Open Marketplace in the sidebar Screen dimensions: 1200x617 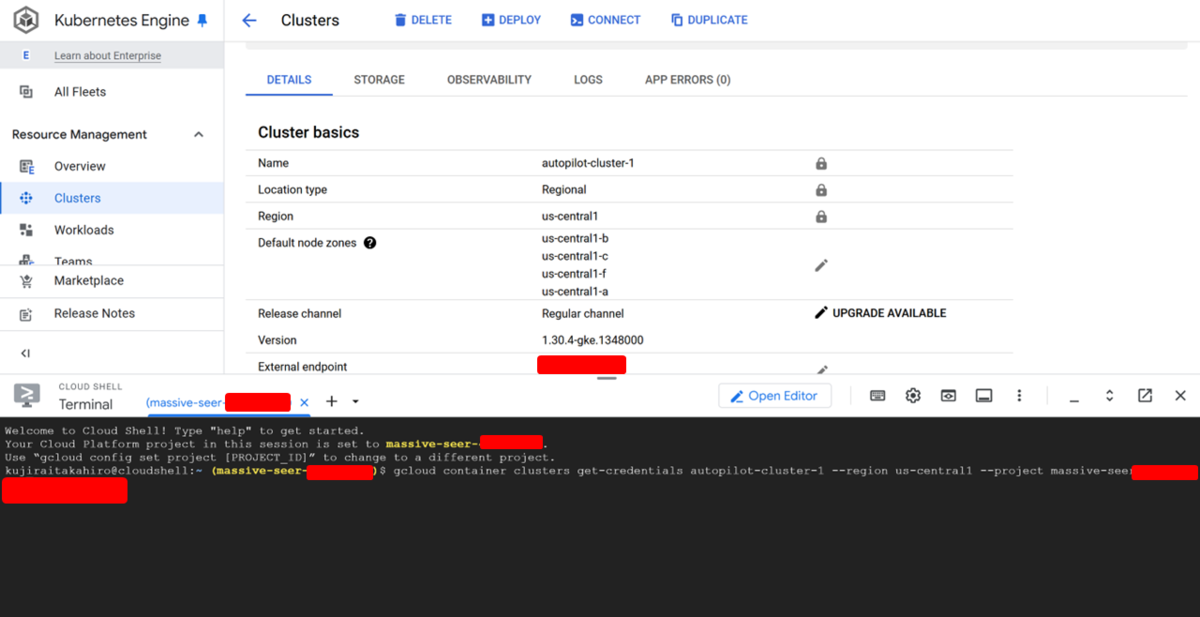[89, 281]
